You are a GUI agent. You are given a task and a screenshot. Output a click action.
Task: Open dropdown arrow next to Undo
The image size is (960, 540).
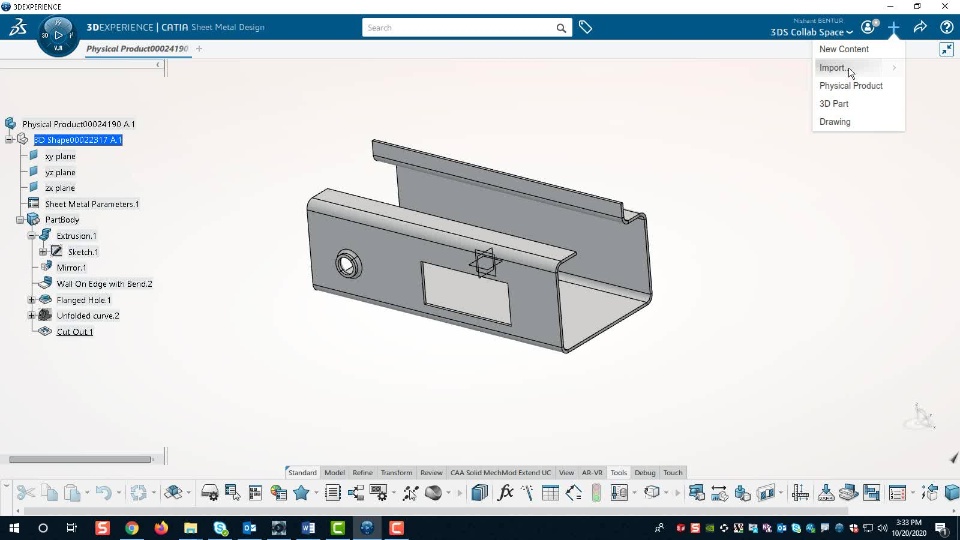(x=119, y=492)
